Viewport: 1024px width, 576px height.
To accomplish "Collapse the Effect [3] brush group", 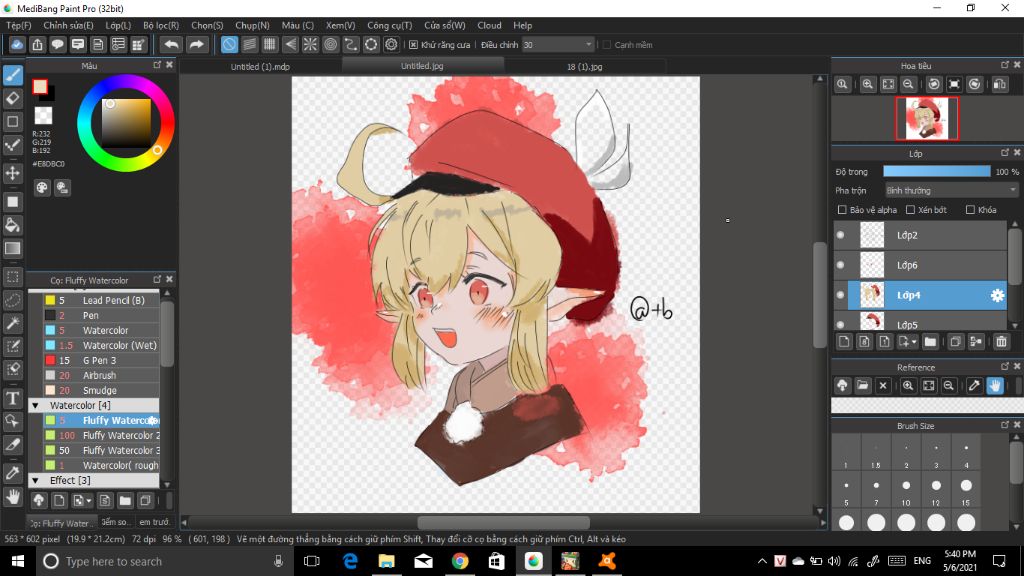I will pyautogui.click(x=36, y=481).
